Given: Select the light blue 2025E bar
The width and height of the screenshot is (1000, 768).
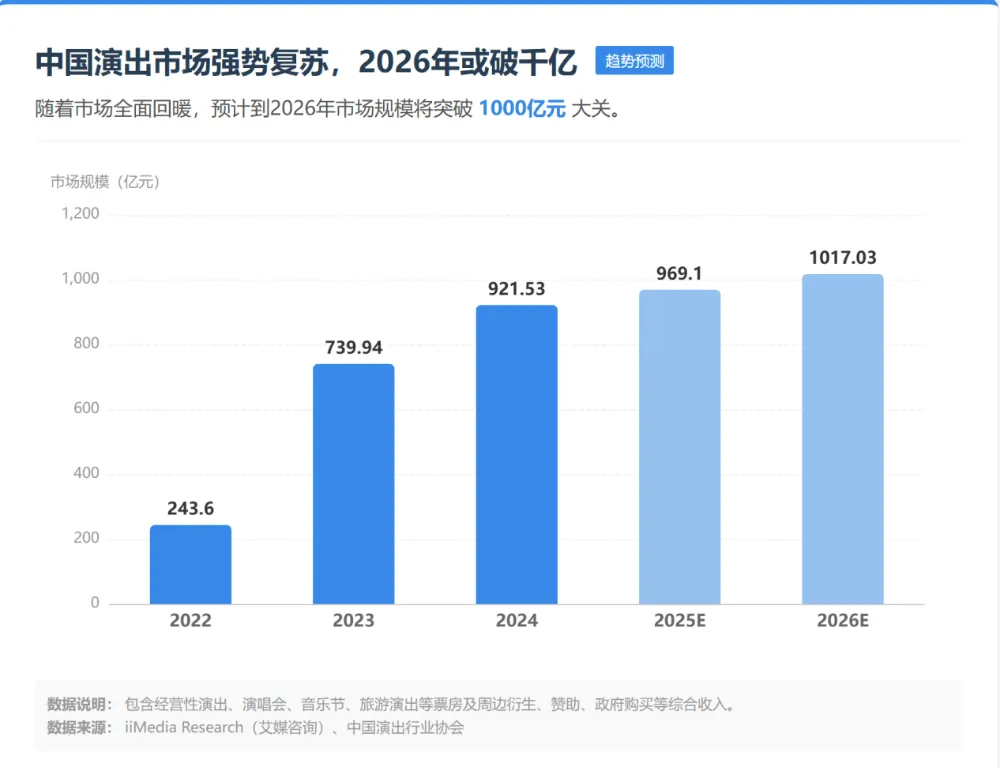Looking at the screenshot, I should 680,447.
